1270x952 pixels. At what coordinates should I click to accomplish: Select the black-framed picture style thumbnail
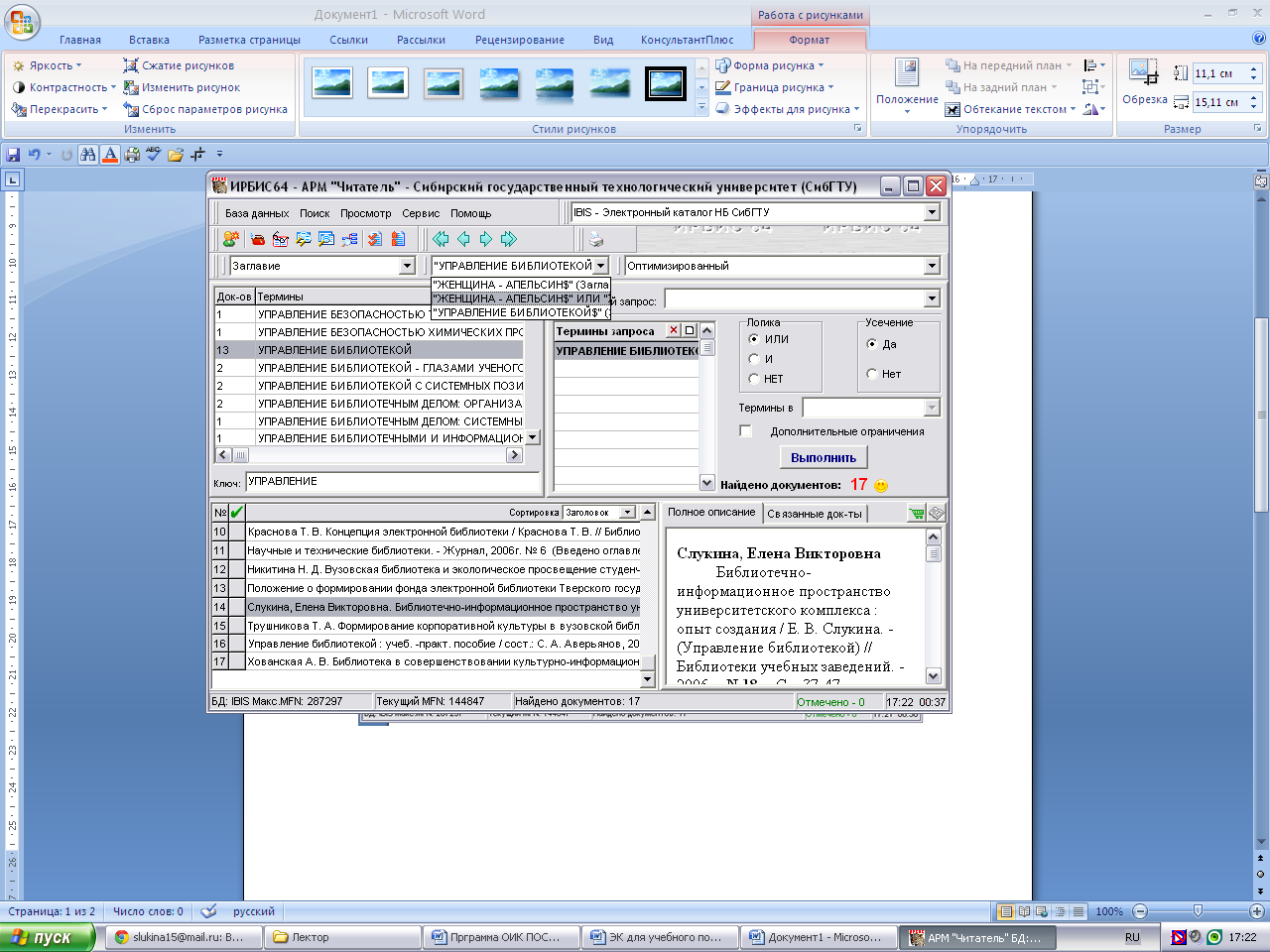(665, 83)
